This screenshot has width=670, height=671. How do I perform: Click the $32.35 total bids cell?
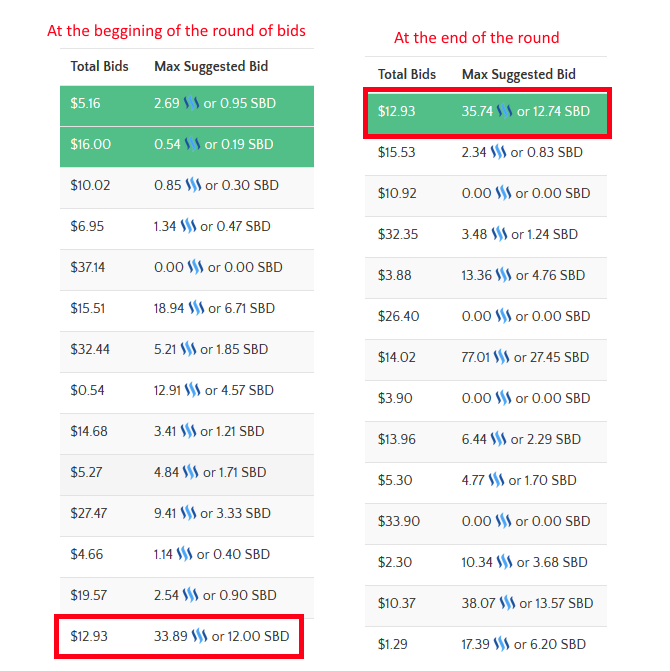(x=398, y=235)
